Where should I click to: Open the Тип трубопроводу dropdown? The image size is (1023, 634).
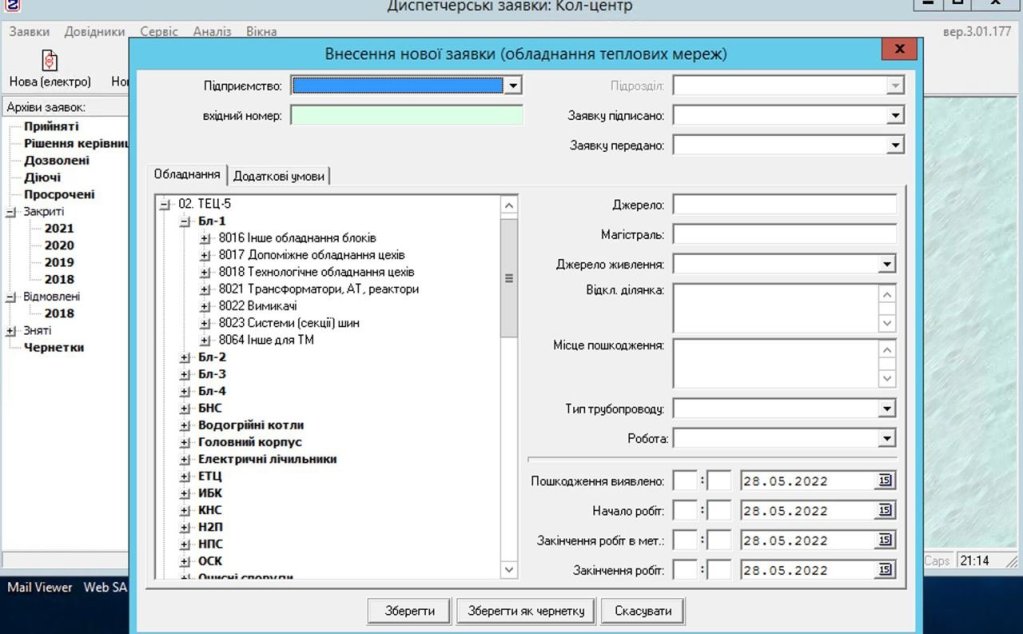click(886, 408)
